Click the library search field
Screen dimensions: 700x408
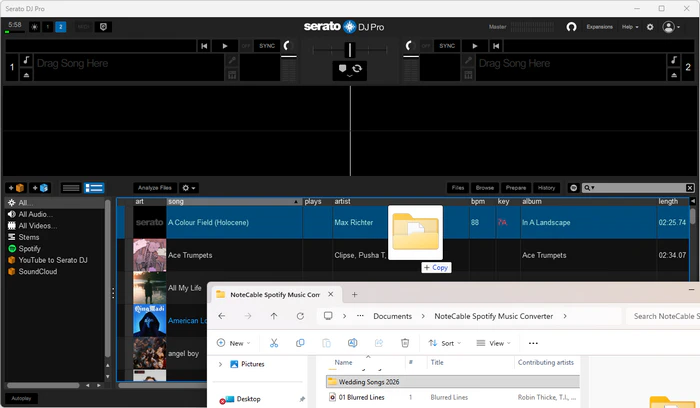(638, 188)
